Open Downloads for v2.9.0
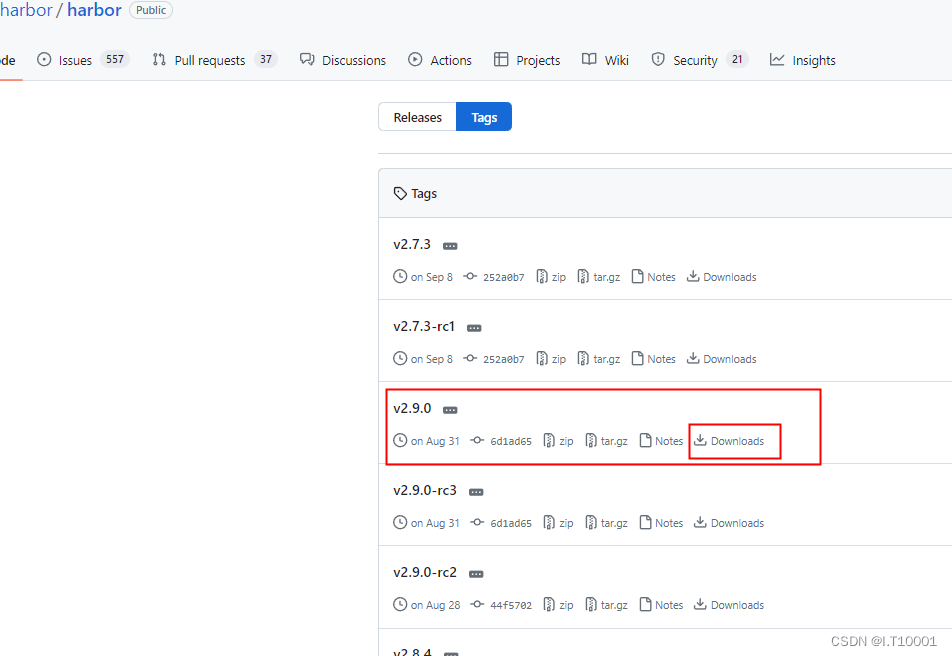952x656 pixels. (729, 441)
